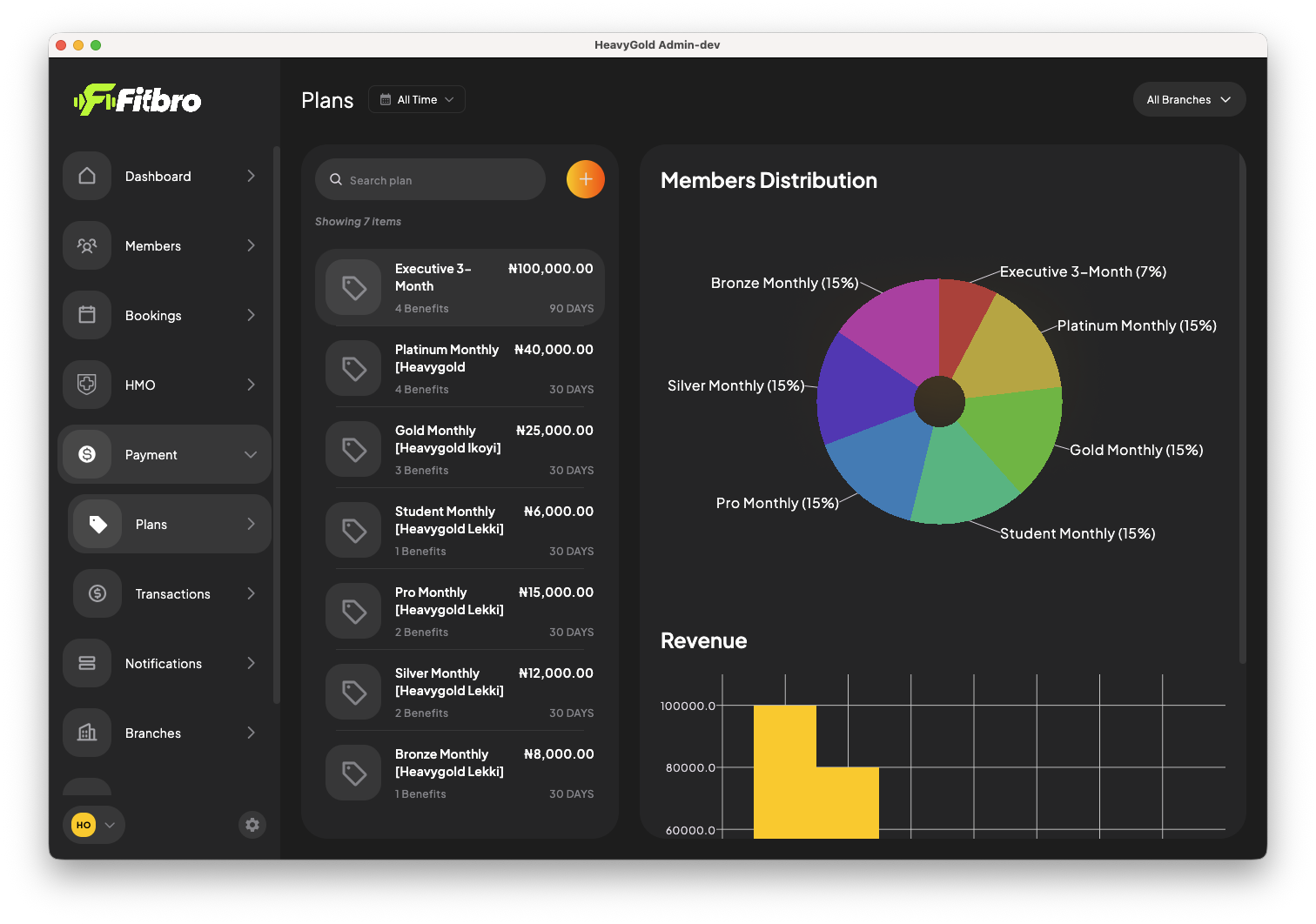Select the ₦6,000.00 Student Monthly price
This screenshot has width=1316, height=924.
[x=559, y=512]
